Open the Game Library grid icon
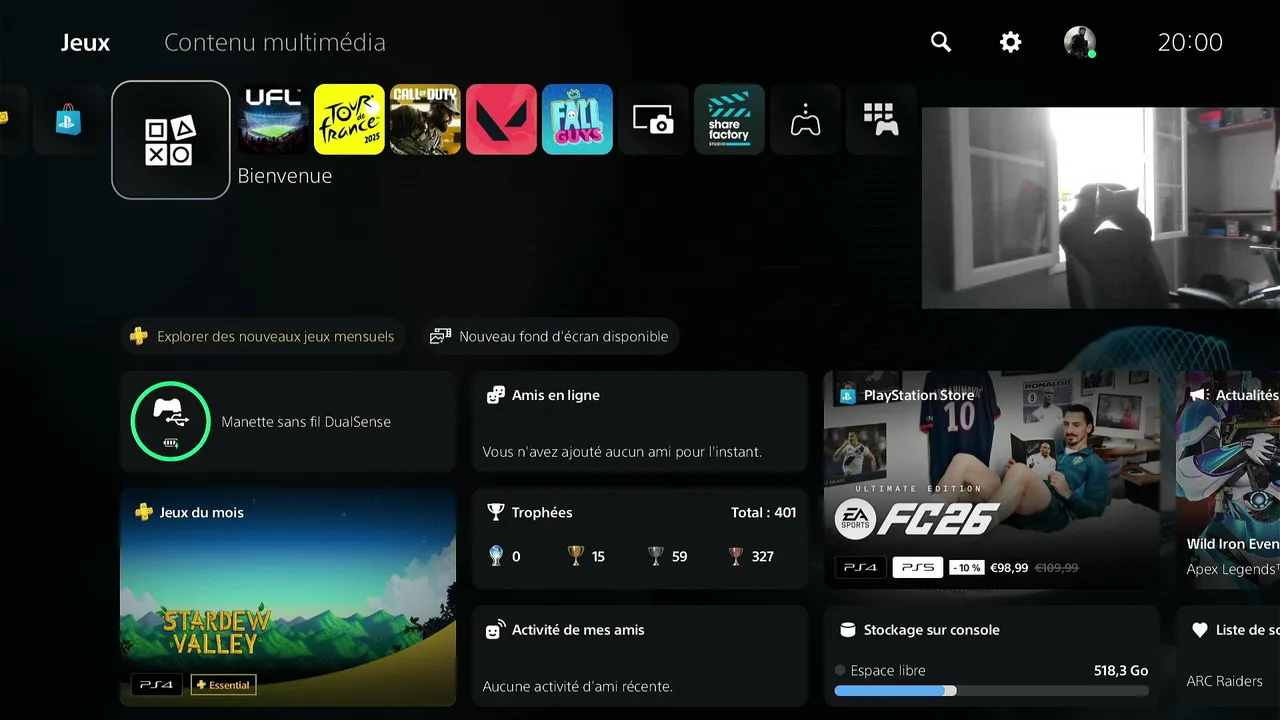Screen dimensions: 1280x720 (x=881, y=119)
